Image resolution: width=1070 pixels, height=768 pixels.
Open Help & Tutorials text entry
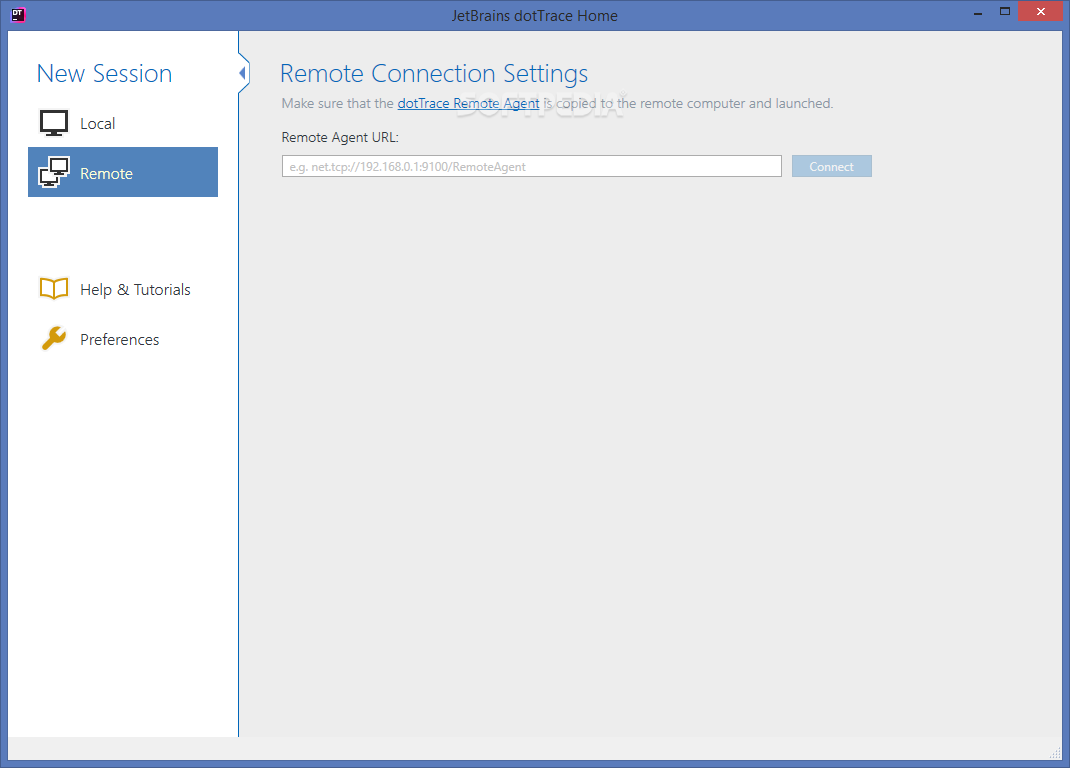click(135, 289)
